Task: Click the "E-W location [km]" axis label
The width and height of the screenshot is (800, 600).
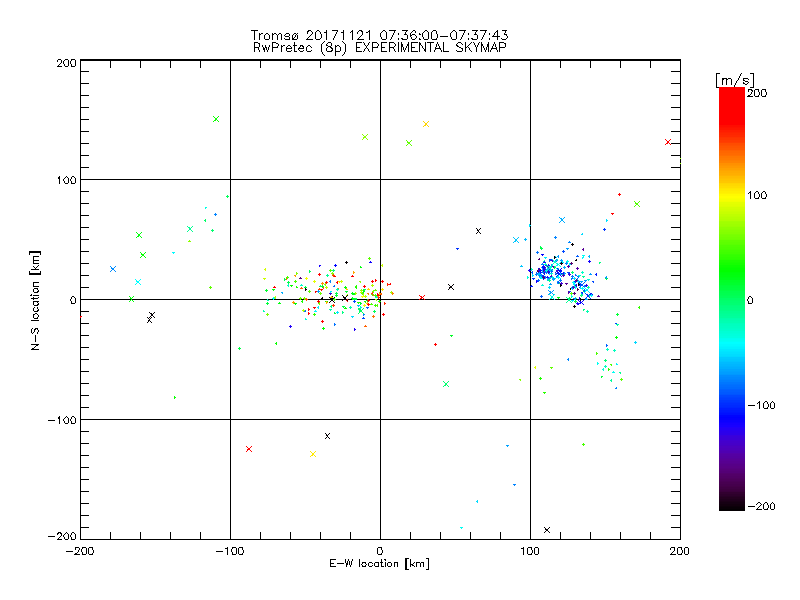Action: pos(379,563)
